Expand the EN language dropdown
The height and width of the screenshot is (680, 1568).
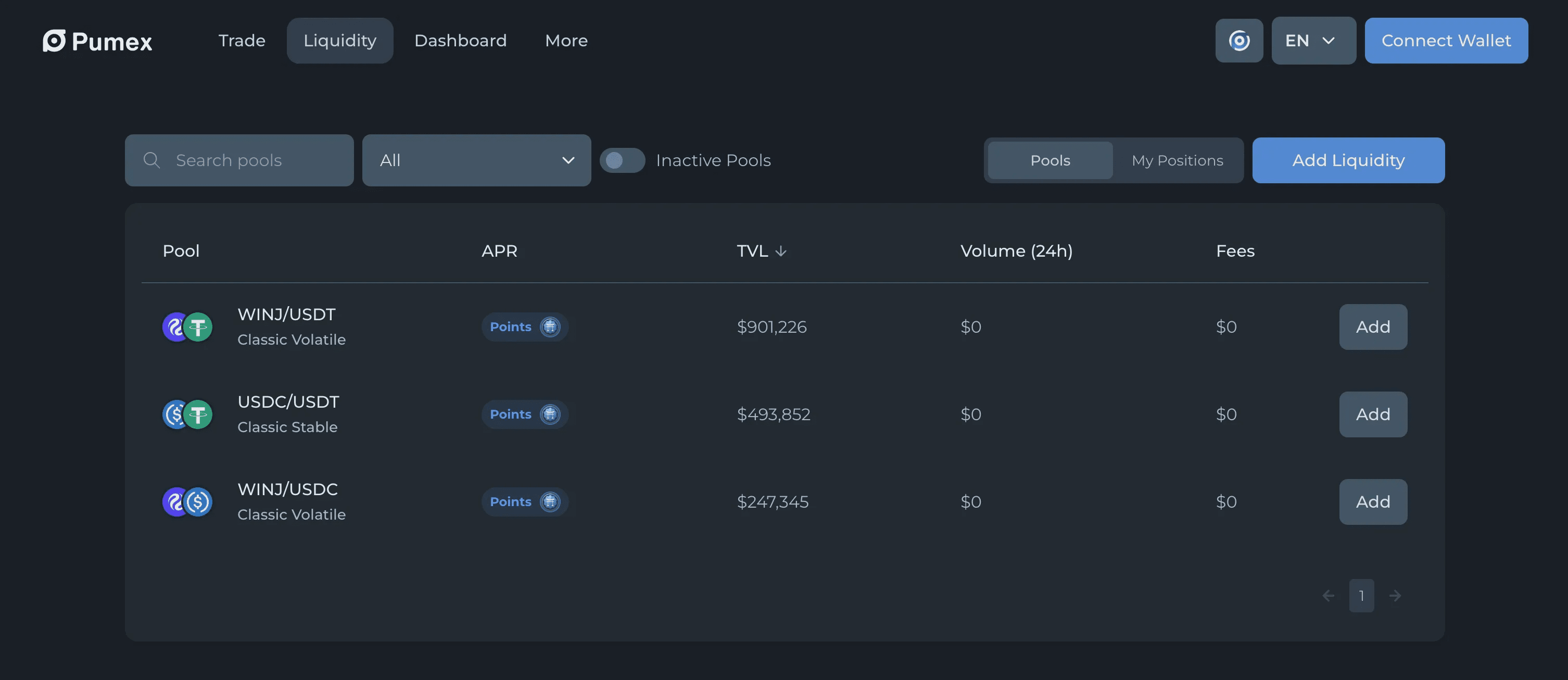[1313, 41]
